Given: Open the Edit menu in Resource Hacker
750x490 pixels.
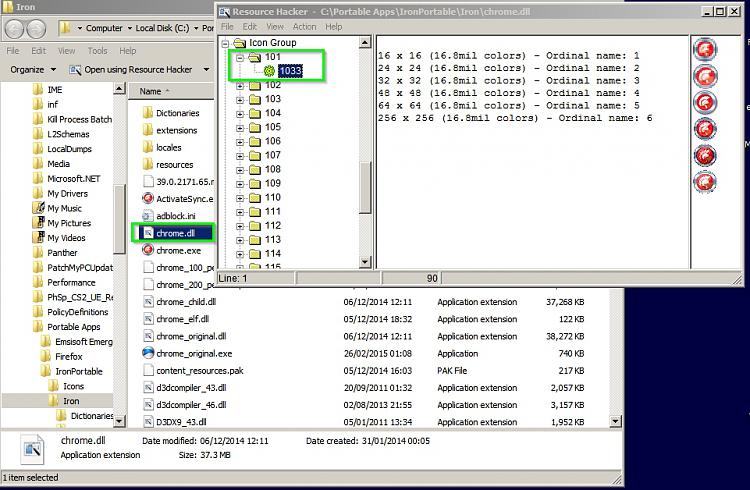Looking at the screenshot, I should [249, 27].
